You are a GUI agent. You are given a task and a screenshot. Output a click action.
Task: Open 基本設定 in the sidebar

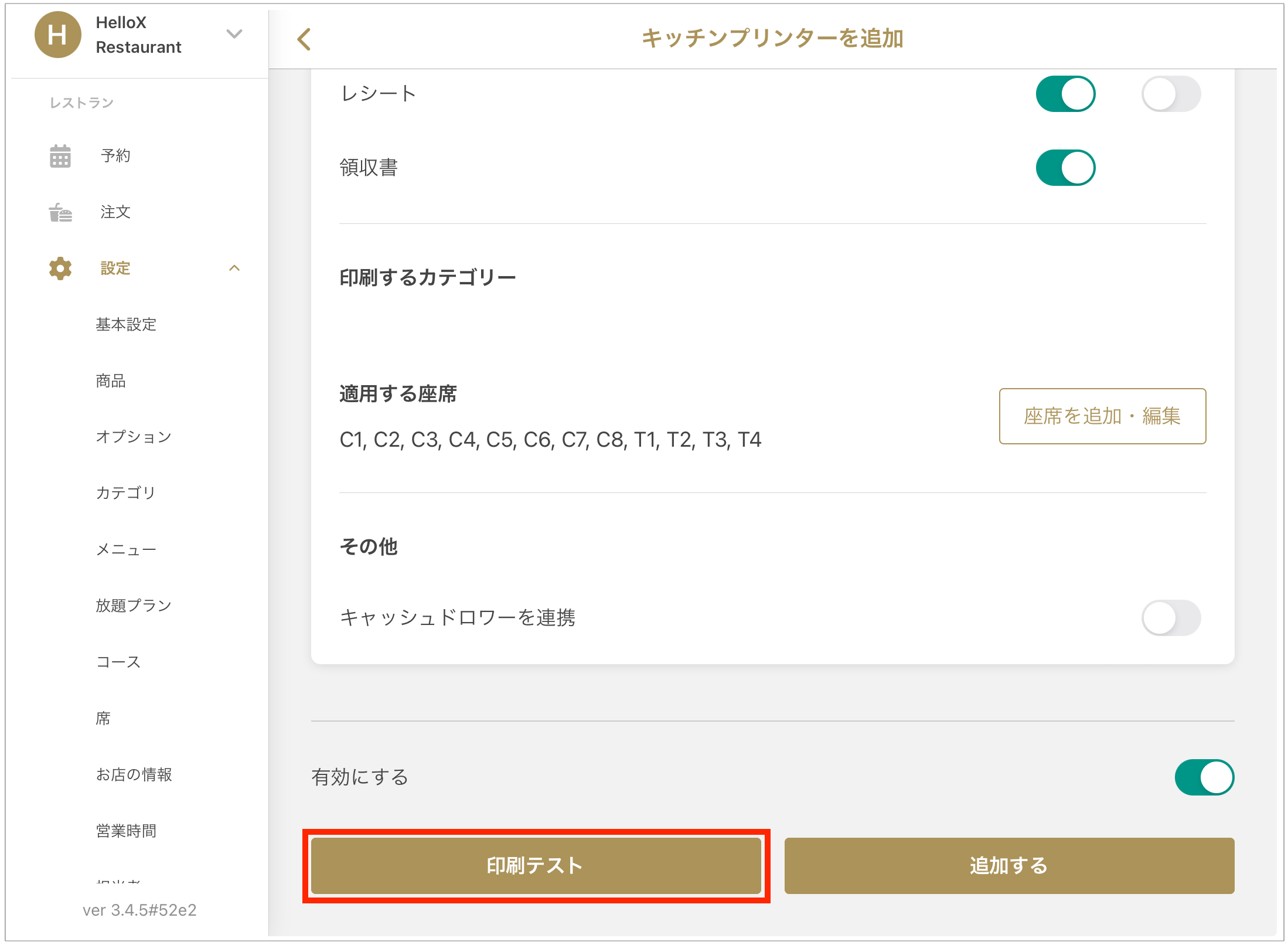click(x=126, y=325)
